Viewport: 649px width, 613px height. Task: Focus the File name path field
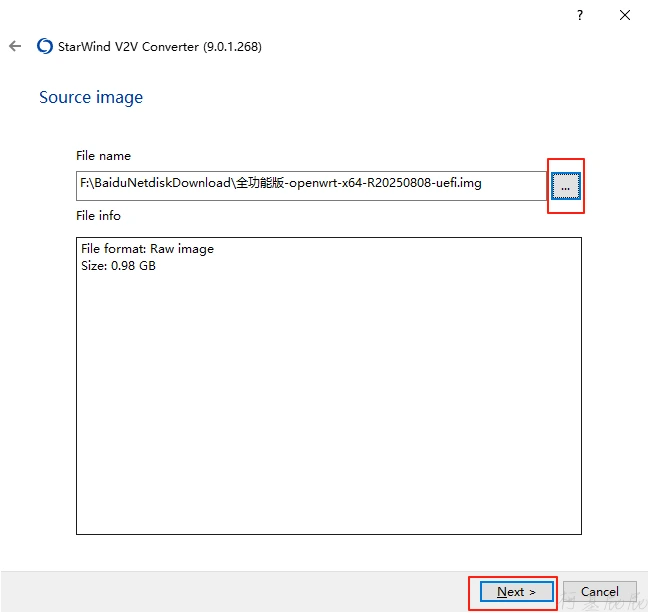310,185
